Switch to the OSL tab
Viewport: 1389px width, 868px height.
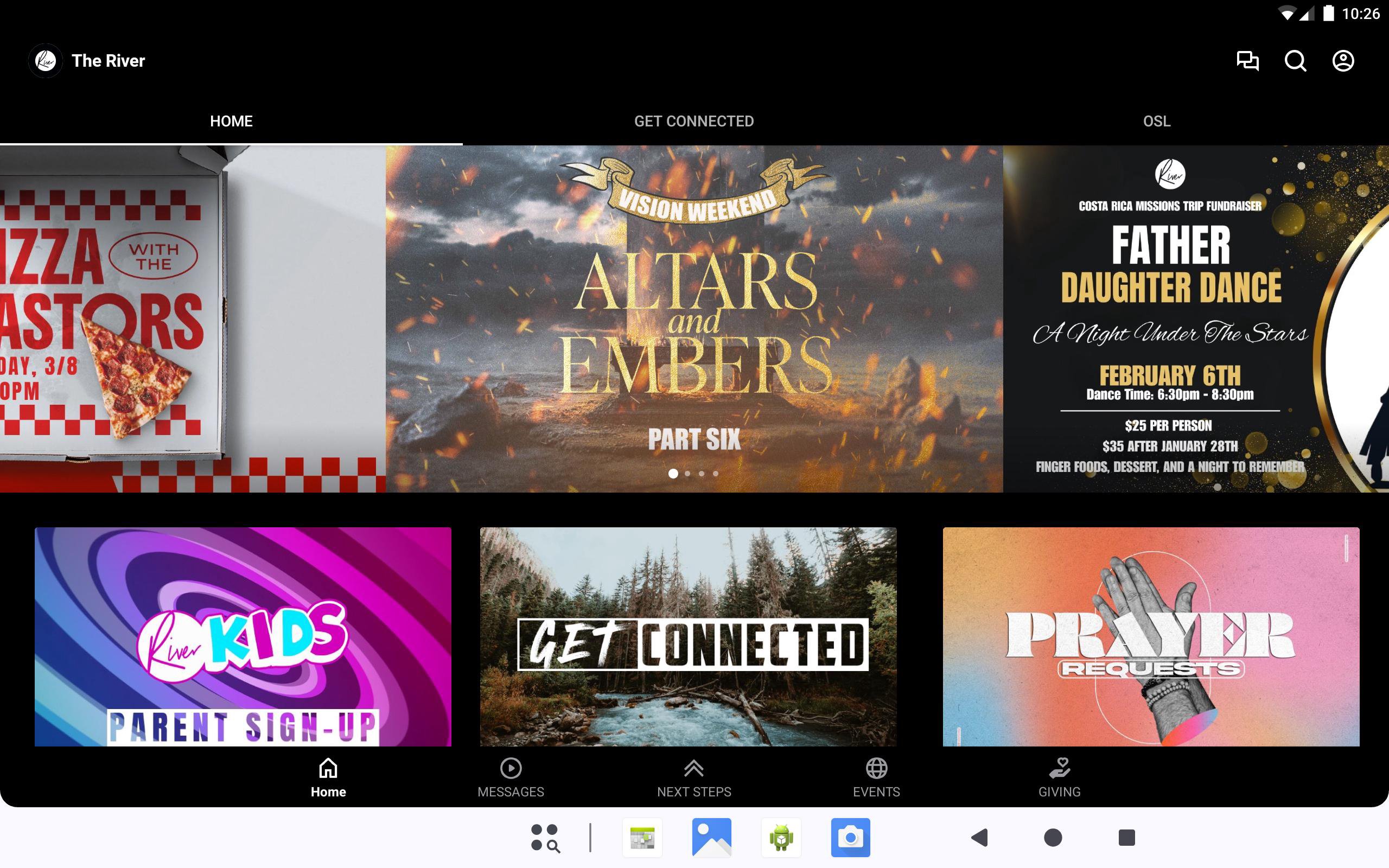(x=1156, y=121)
